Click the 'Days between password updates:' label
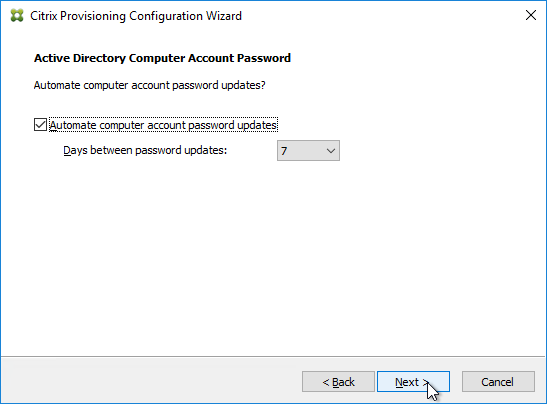 tap(145, 150)
